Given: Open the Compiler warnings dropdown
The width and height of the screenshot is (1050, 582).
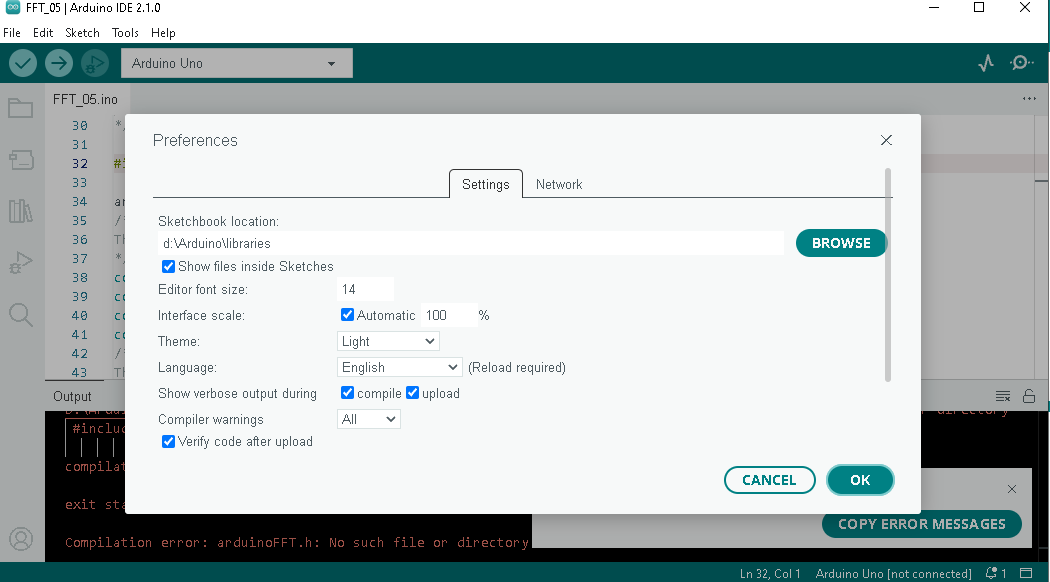Looking at the screenshot, I should coord(369,419).
